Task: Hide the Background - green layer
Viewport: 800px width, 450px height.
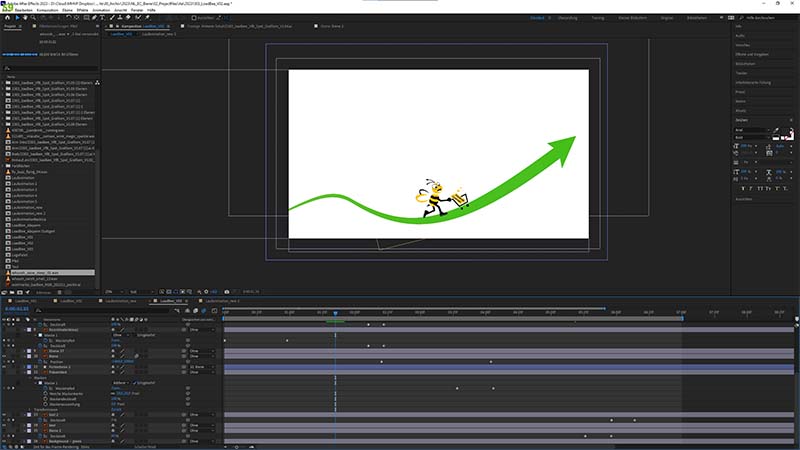Action: click(4, 441)
